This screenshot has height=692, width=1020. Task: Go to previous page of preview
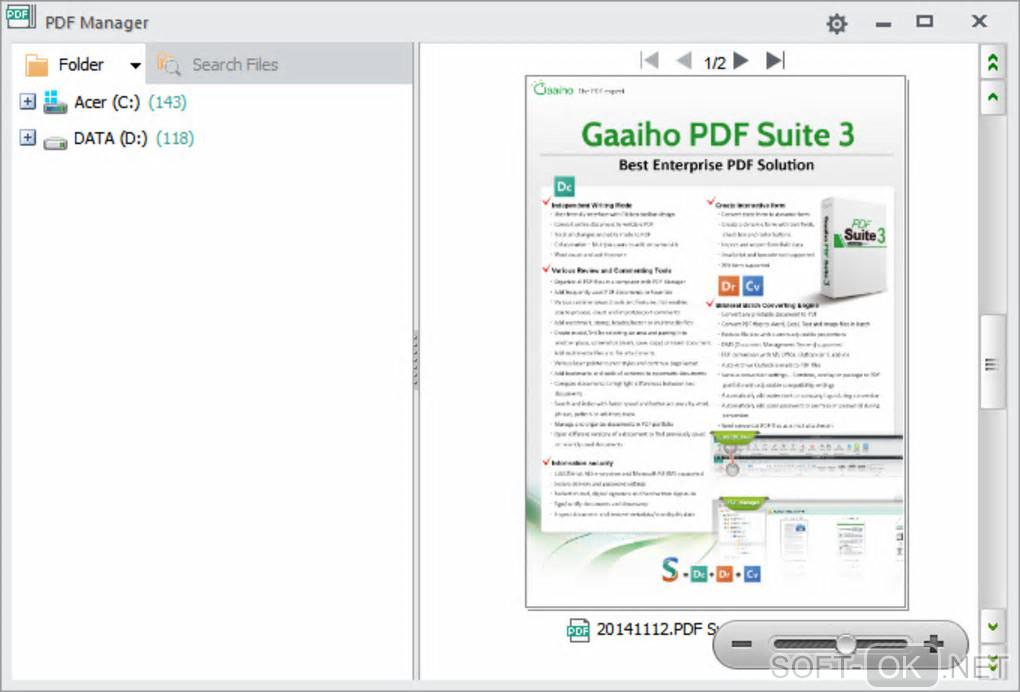pos(683,60)
